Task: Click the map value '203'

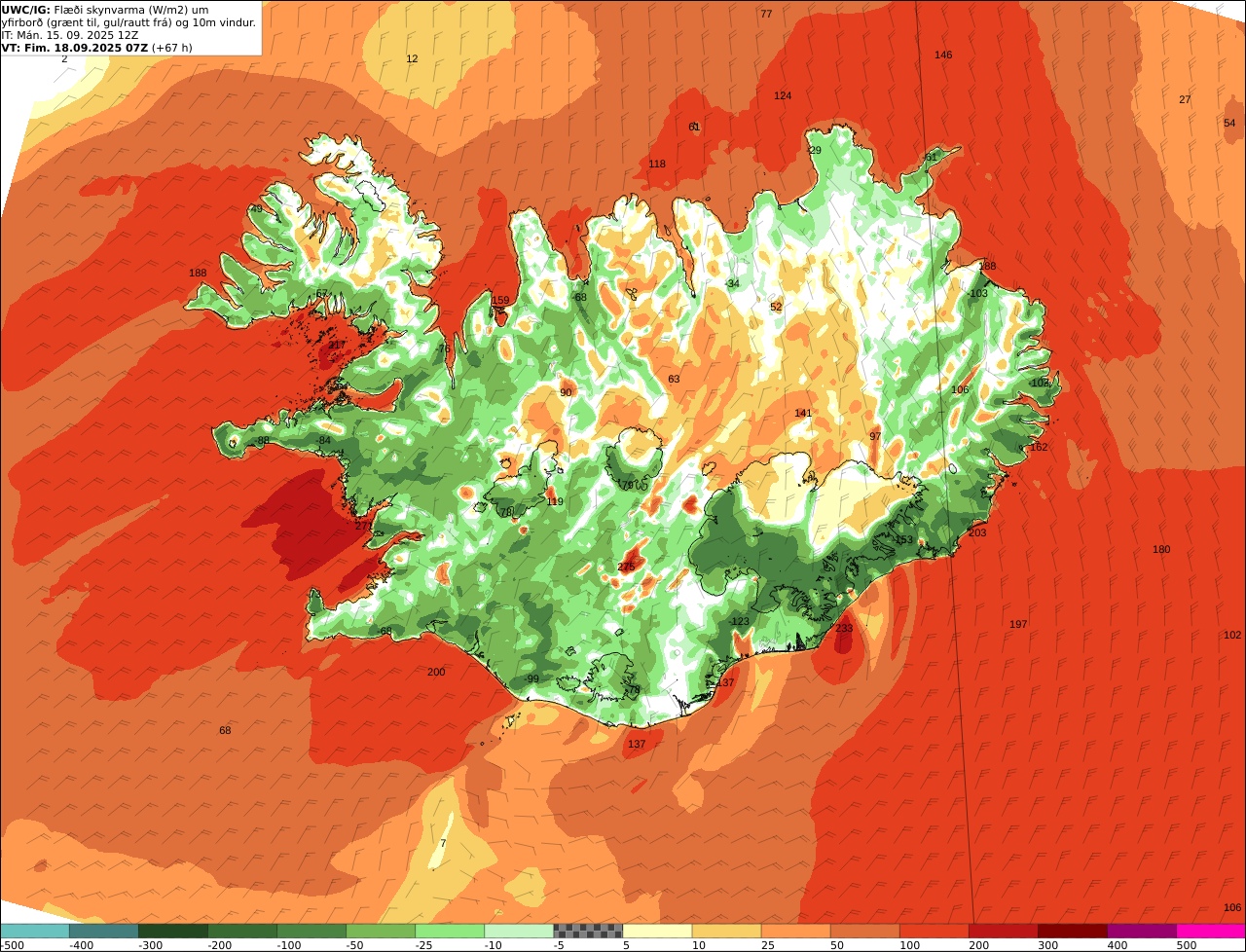Action: tap(977, 532)
